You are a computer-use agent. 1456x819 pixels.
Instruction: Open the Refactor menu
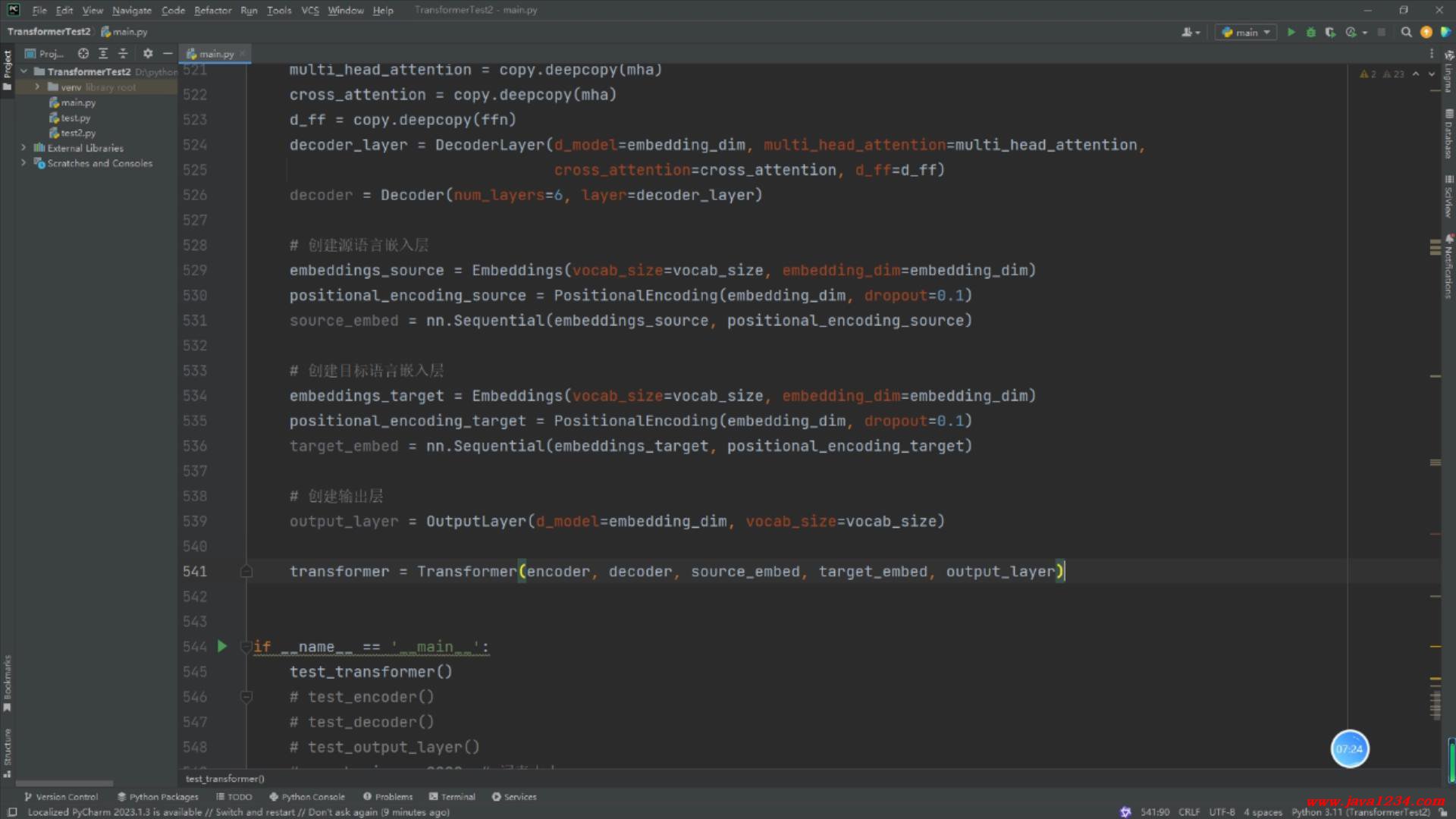(x=212, y=10)
